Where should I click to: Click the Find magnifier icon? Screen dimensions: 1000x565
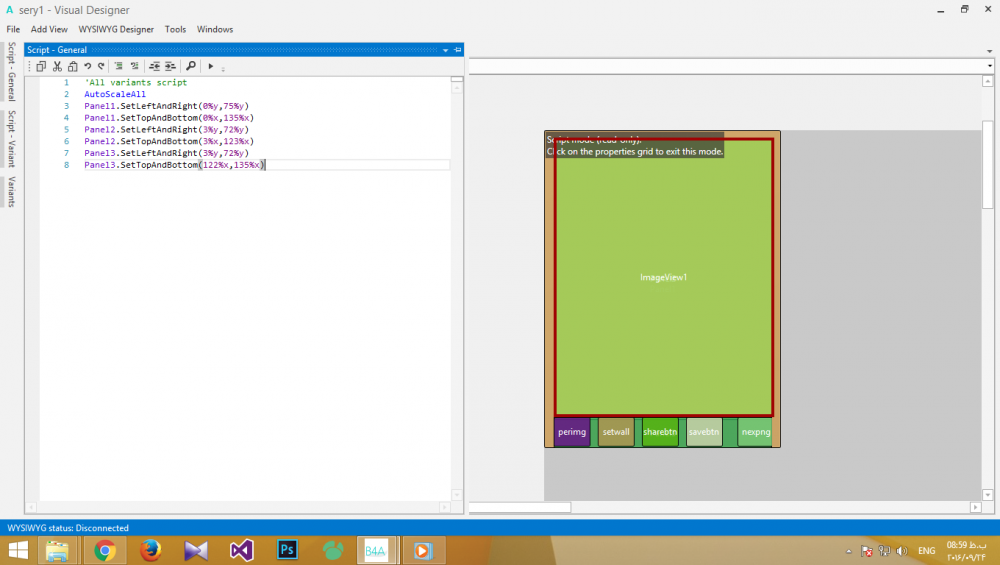(190, 66)
